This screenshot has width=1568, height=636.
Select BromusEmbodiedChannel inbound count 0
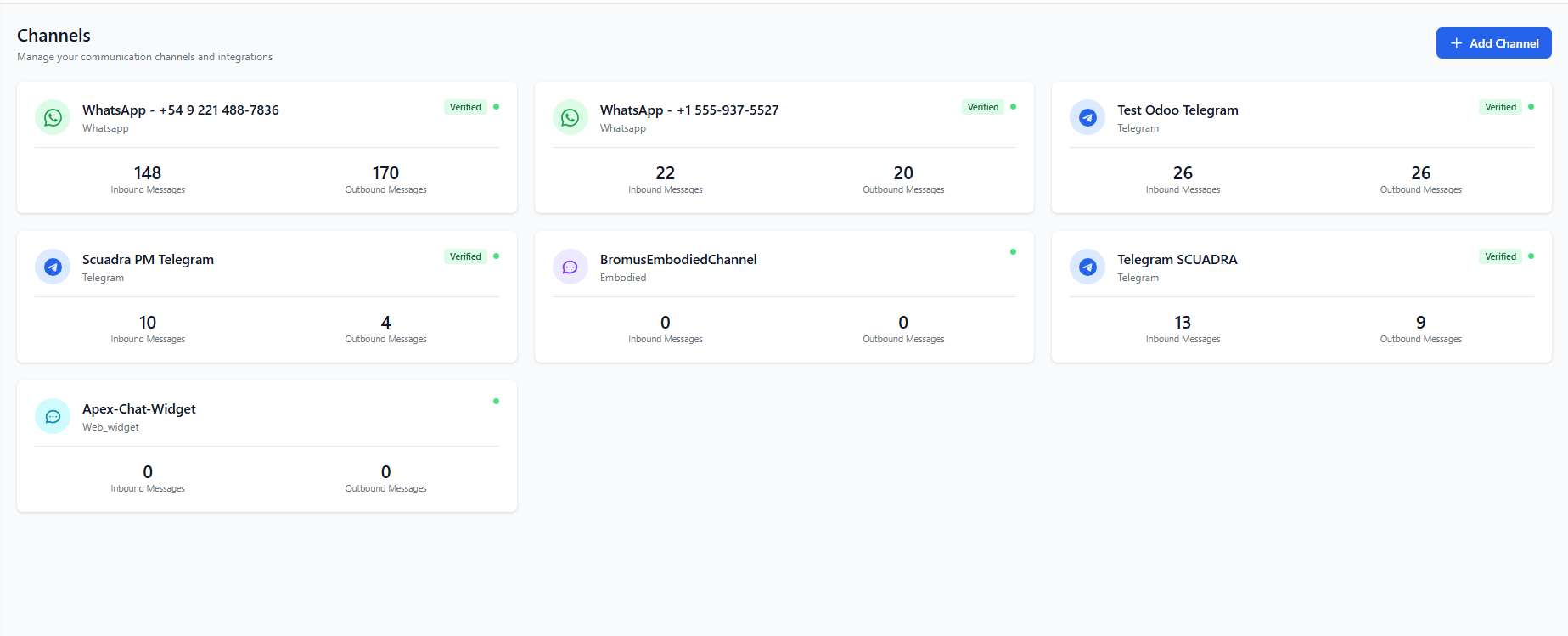[666, 323]
